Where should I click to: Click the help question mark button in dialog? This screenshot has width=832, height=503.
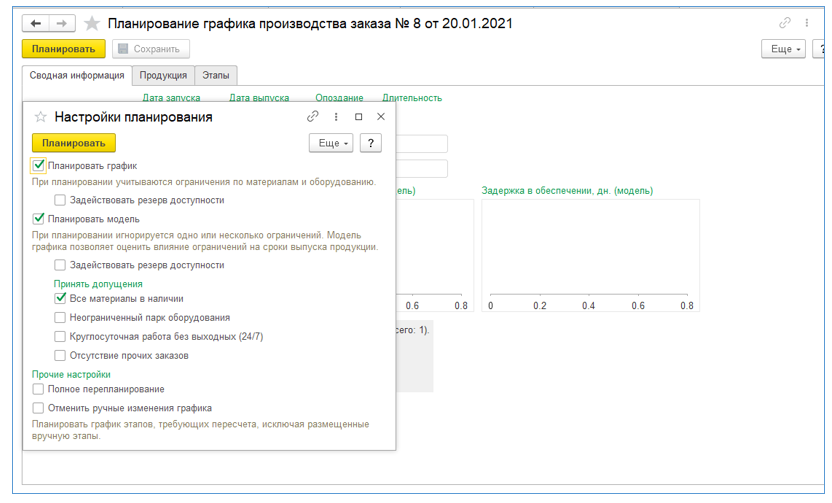click(370, 143)
